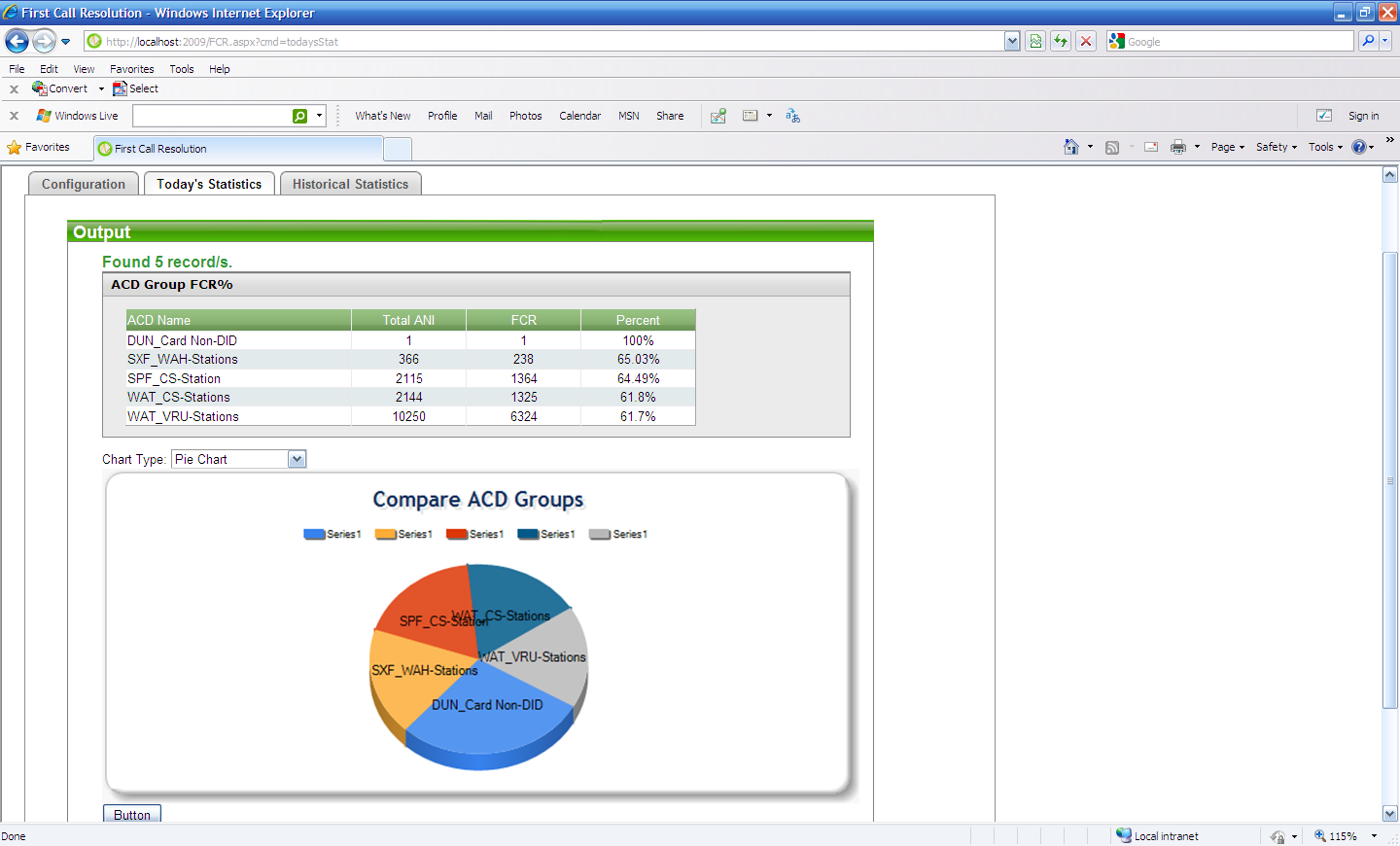Click the address bar URL field
This screenshot has width=1400, height=846.
[544, 42]
